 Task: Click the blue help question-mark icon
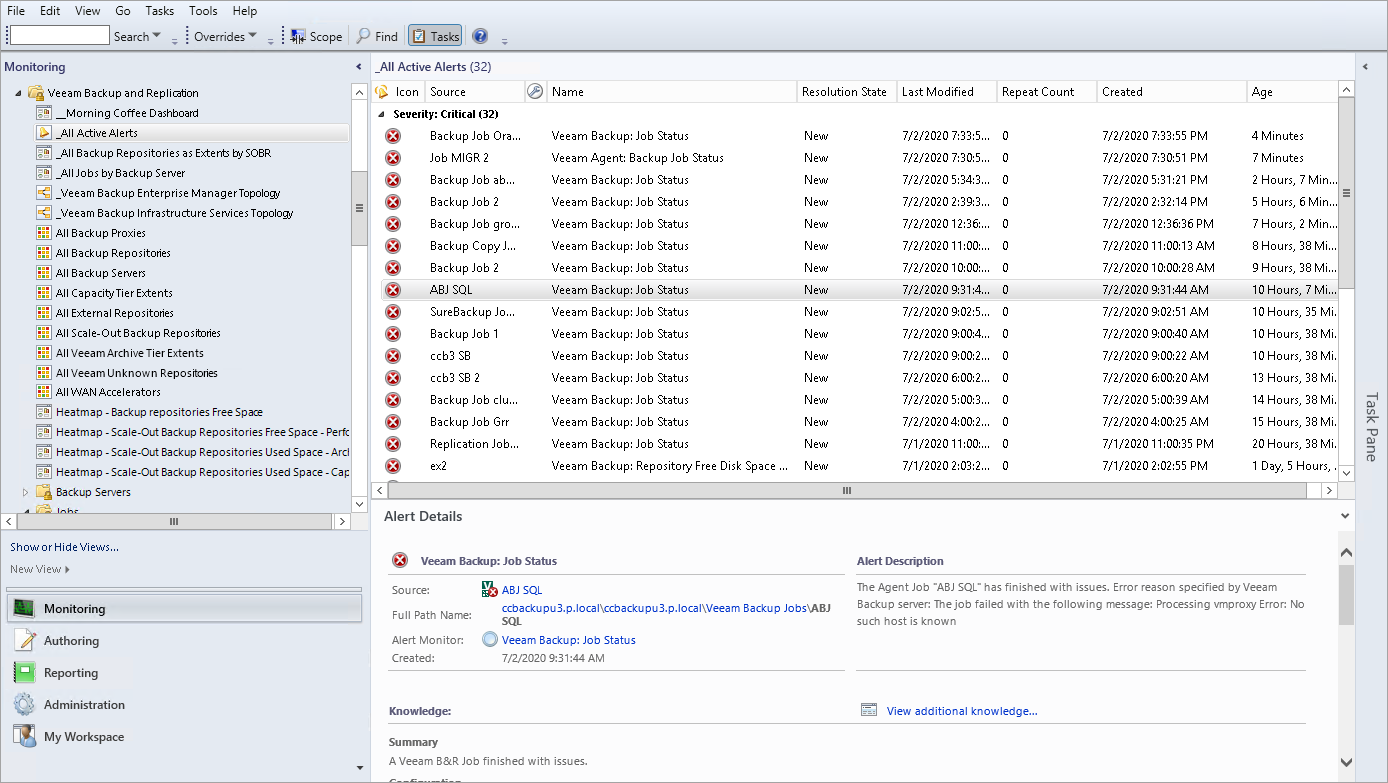(x=480, y=37)
